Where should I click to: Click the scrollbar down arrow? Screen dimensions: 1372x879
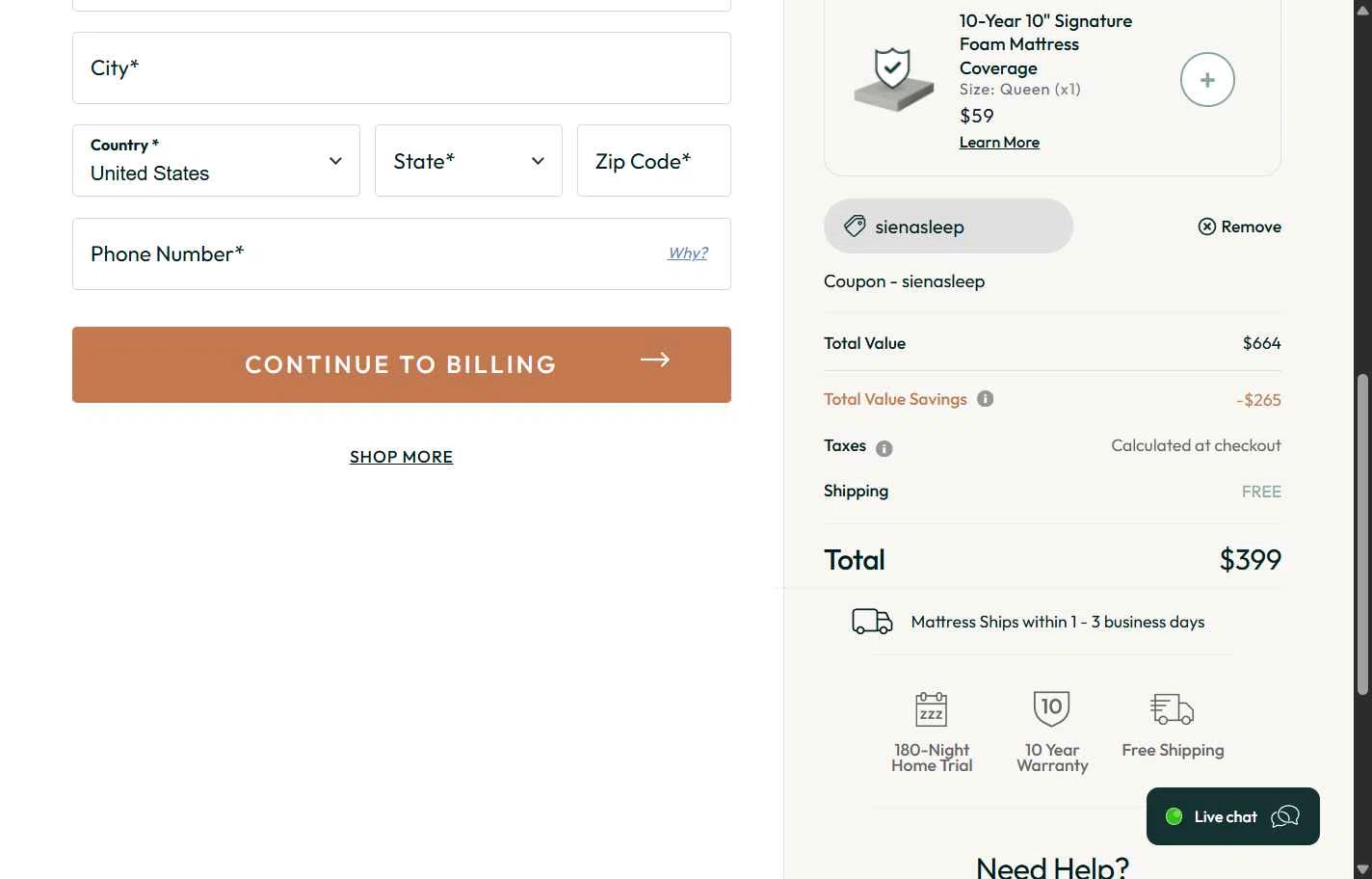[x=1362, y=869]
